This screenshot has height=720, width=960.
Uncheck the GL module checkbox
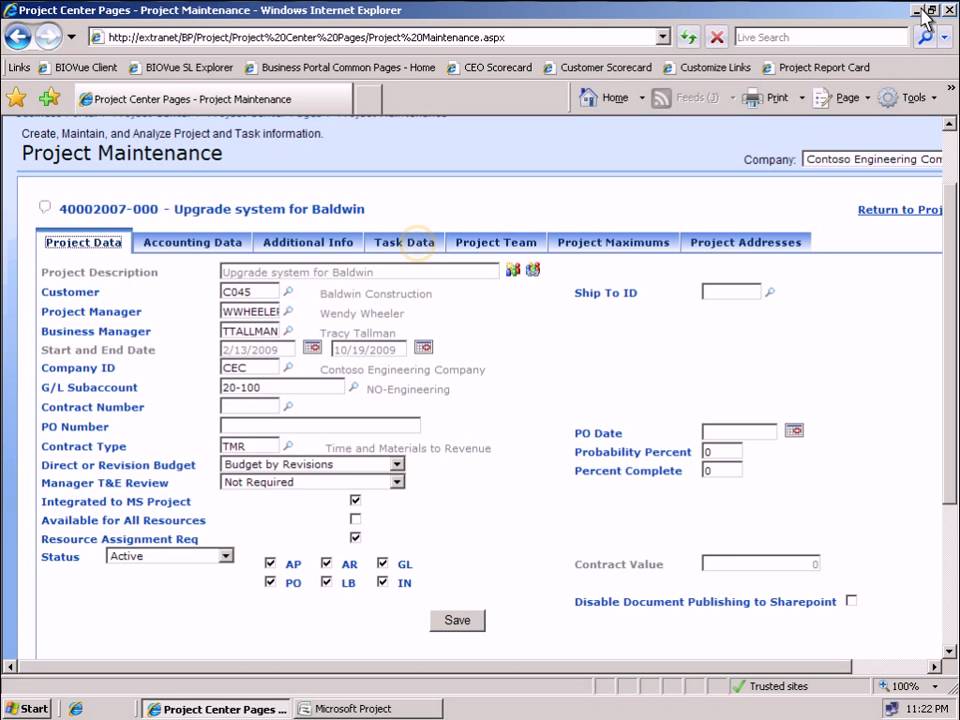pos(383,563)
